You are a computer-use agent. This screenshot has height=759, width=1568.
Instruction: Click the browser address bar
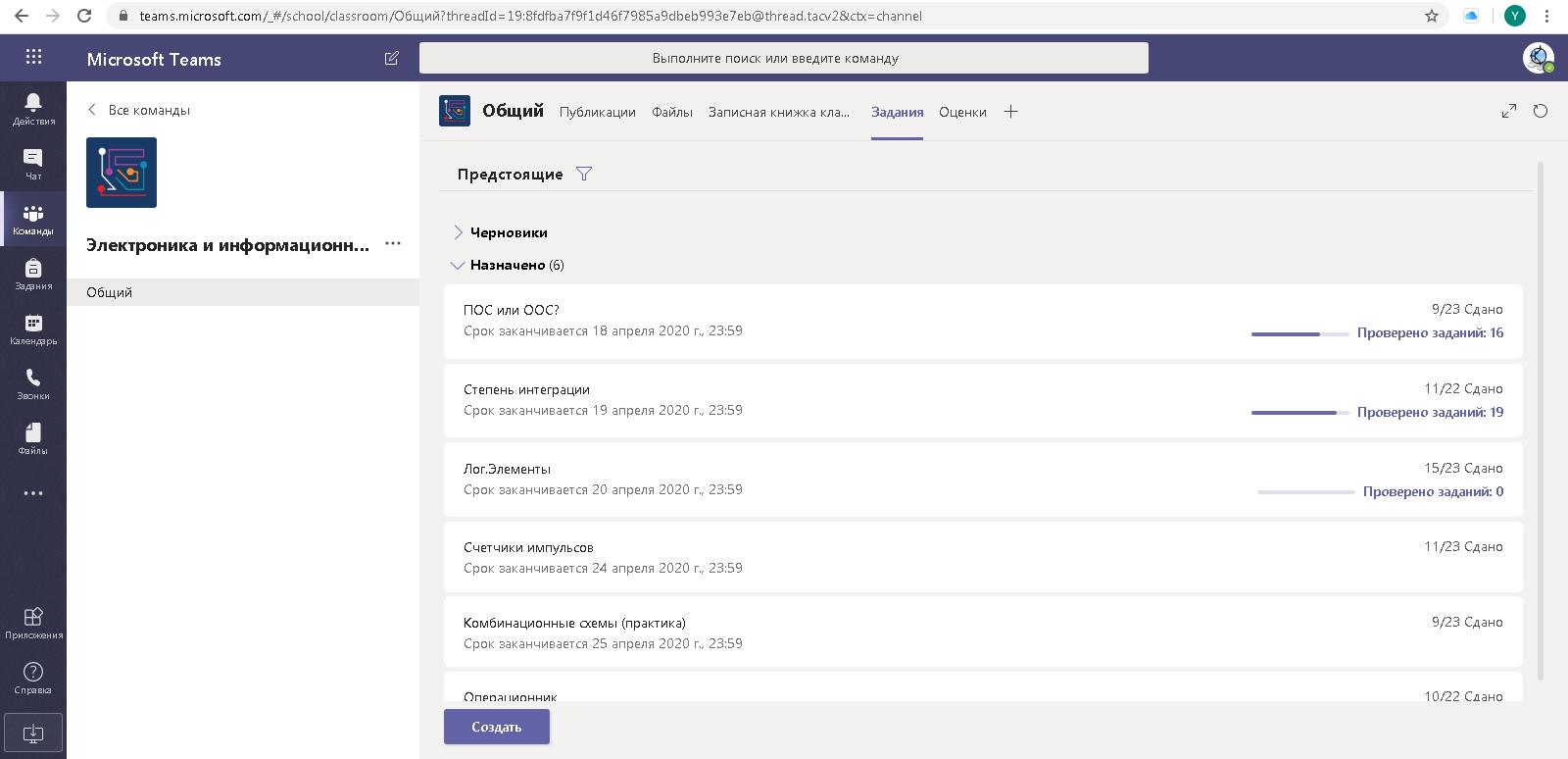coord(764,16)
